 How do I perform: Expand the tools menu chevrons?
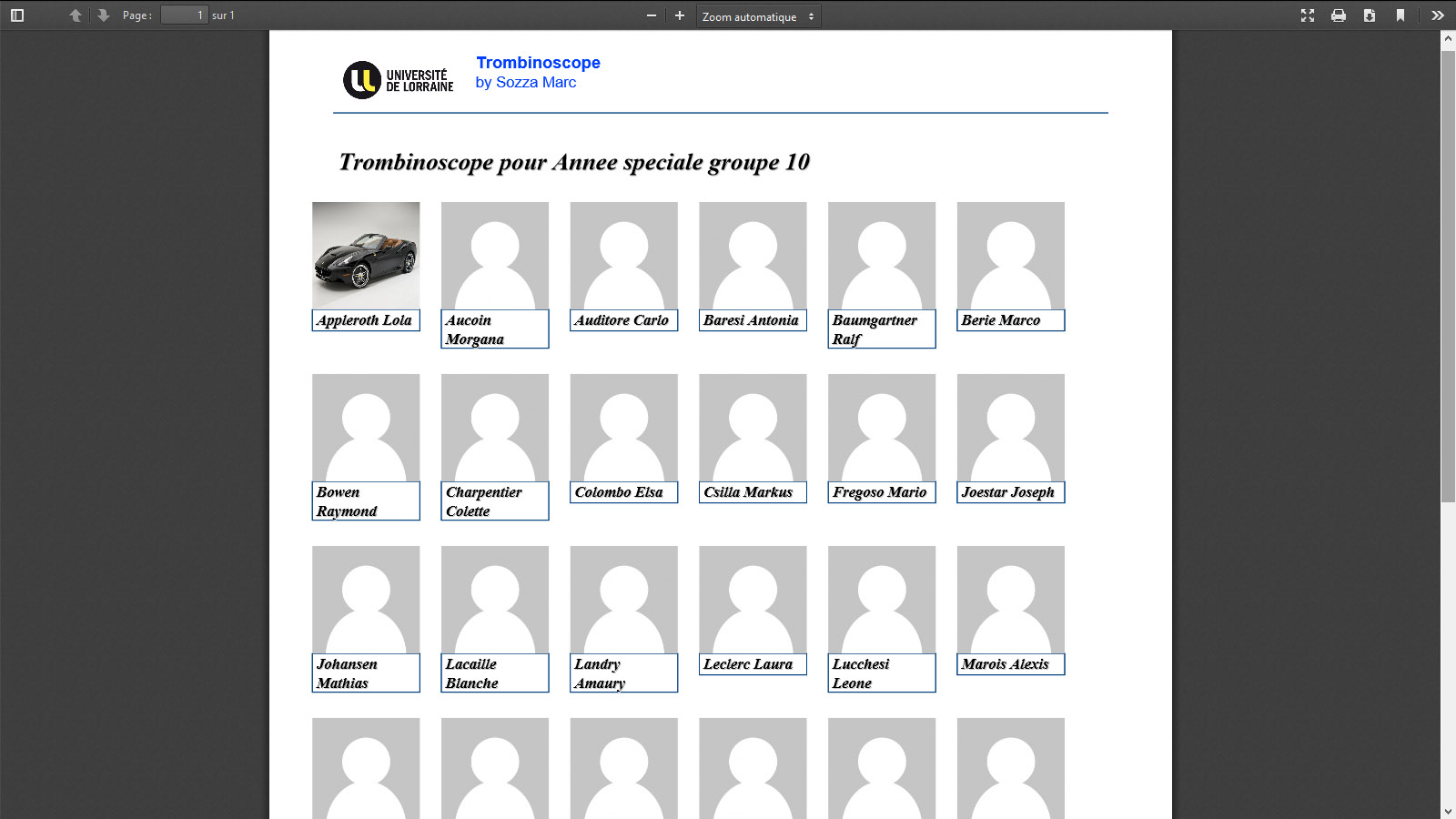coord(1437,15)
